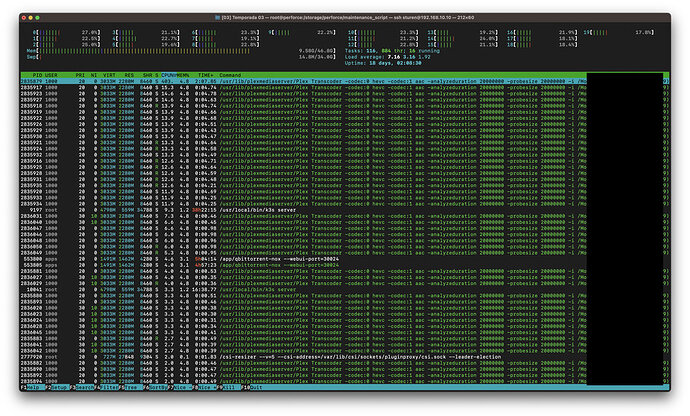Screen dimensions: 690x416
Task: Click the Load average line
Action: point(387,57)
